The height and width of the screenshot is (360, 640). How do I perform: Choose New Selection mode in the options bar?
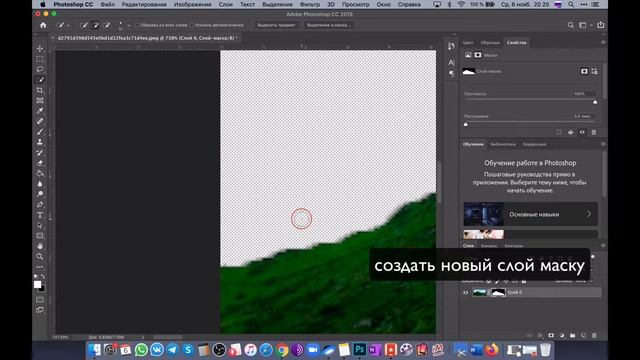84,25
